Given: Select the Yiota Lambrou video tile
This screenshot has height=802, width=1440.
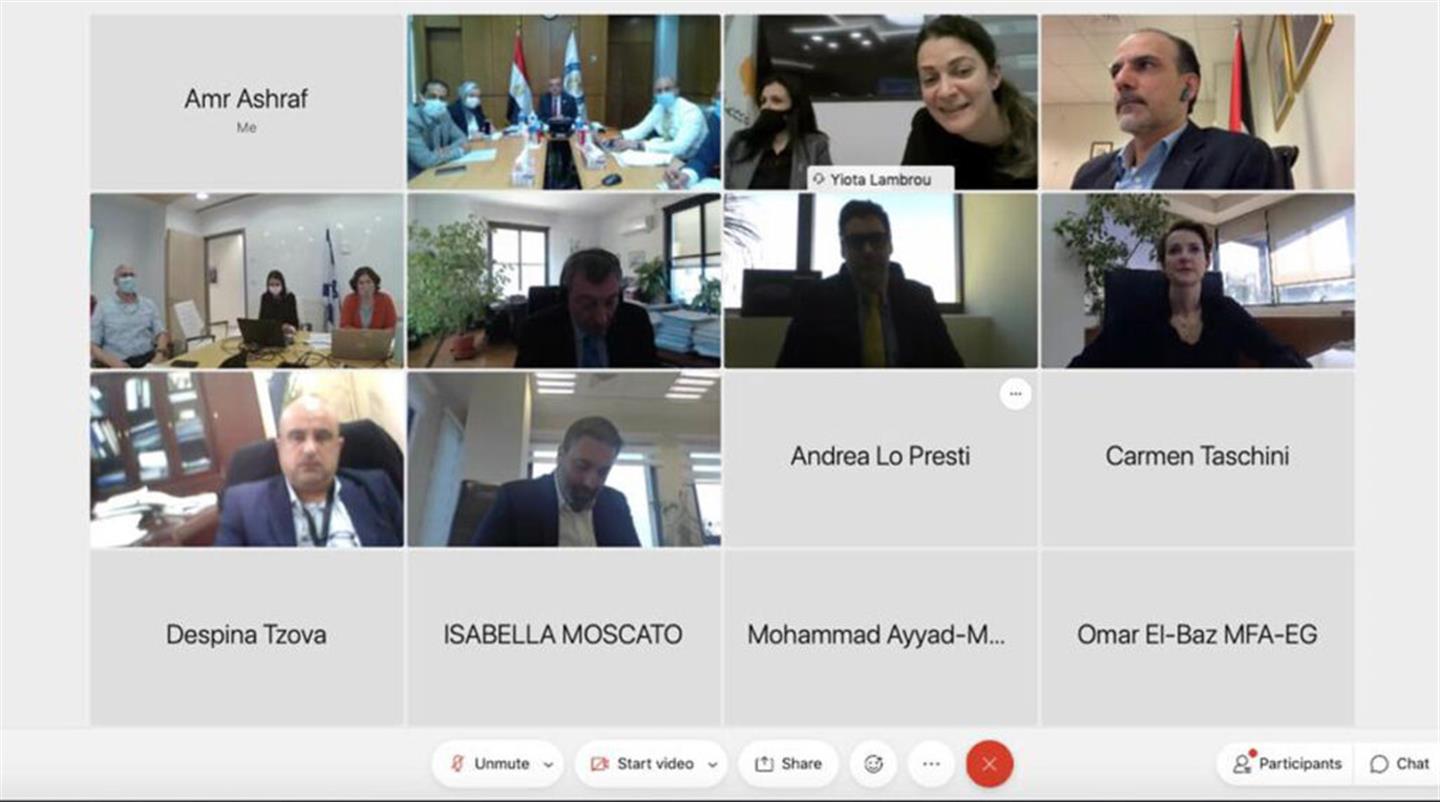Looking at the screenshot, I should (881, 102).
